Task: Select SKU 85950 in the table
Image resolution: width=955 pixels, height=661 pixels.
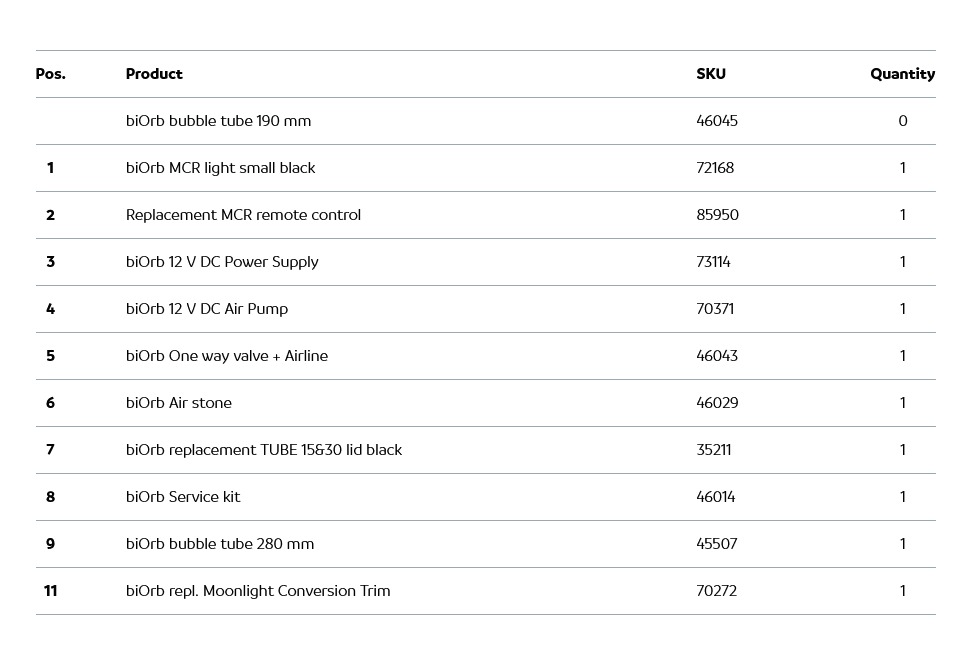Action: click(x=717, y=215)
